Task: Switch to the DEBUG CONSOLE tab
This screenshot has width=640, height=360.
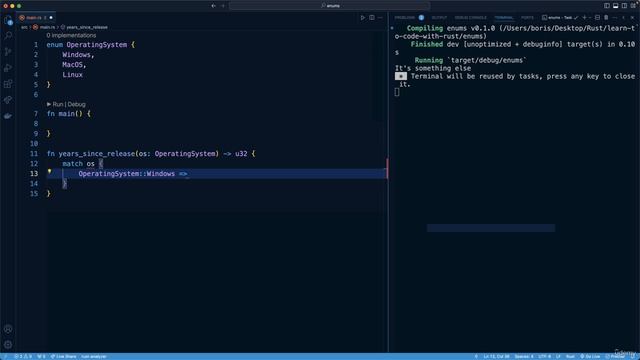Action: click(470, 18)
